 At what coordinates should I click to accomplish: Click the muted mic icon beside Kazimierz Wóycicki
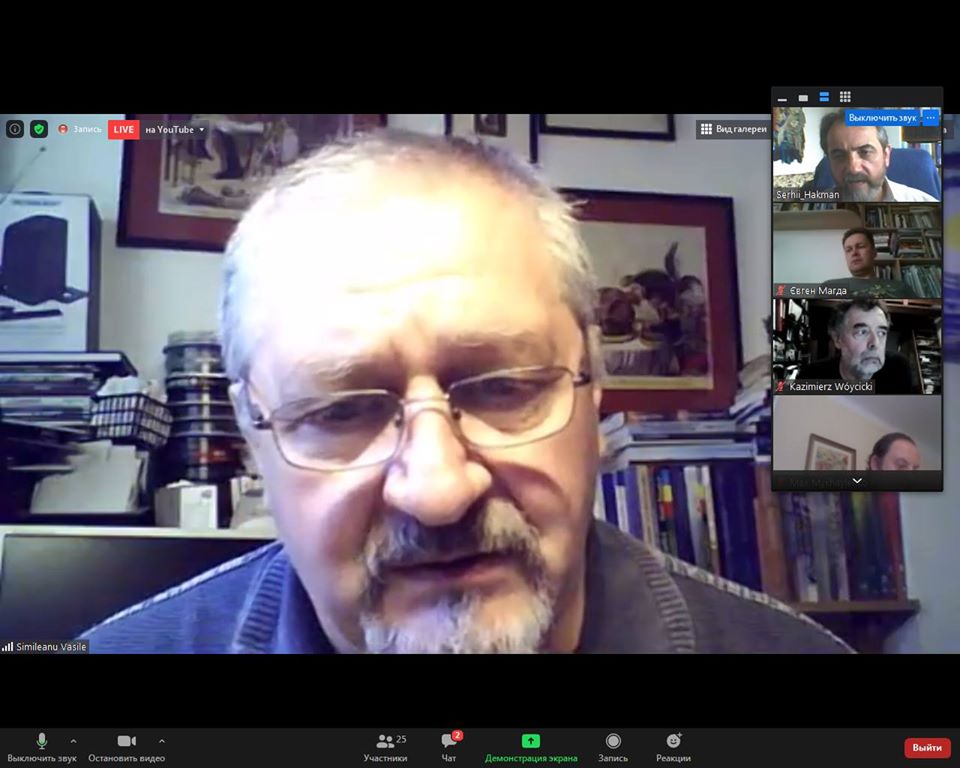[781, 386]
